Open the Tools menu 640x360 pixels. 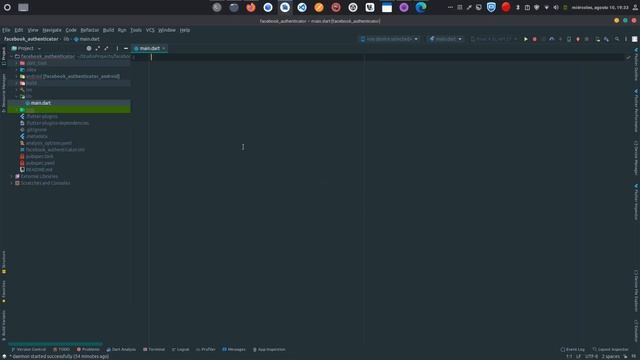[136, 30]
